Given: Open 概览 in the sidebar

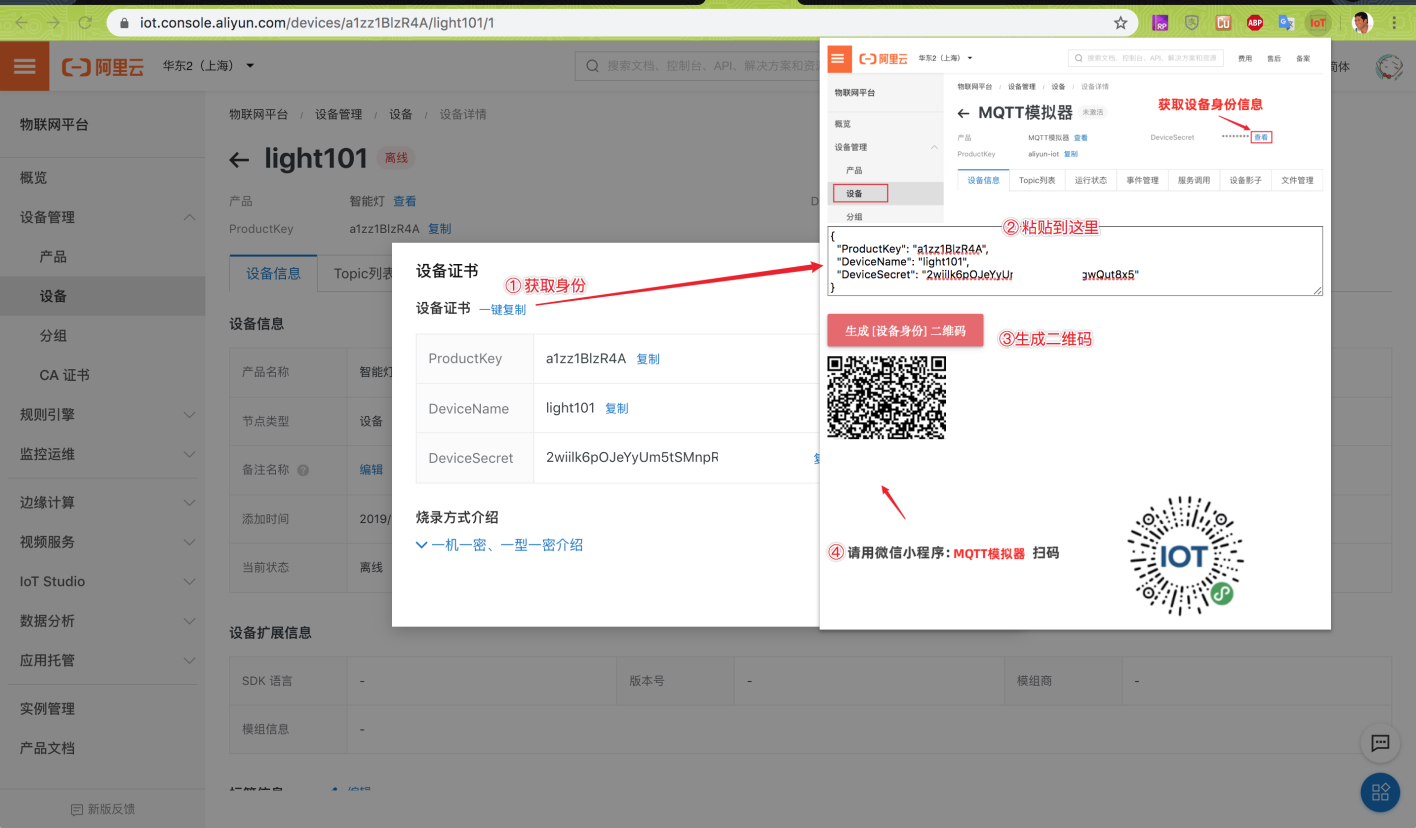Looking at the screenshot, I should [x=34, y=177].
